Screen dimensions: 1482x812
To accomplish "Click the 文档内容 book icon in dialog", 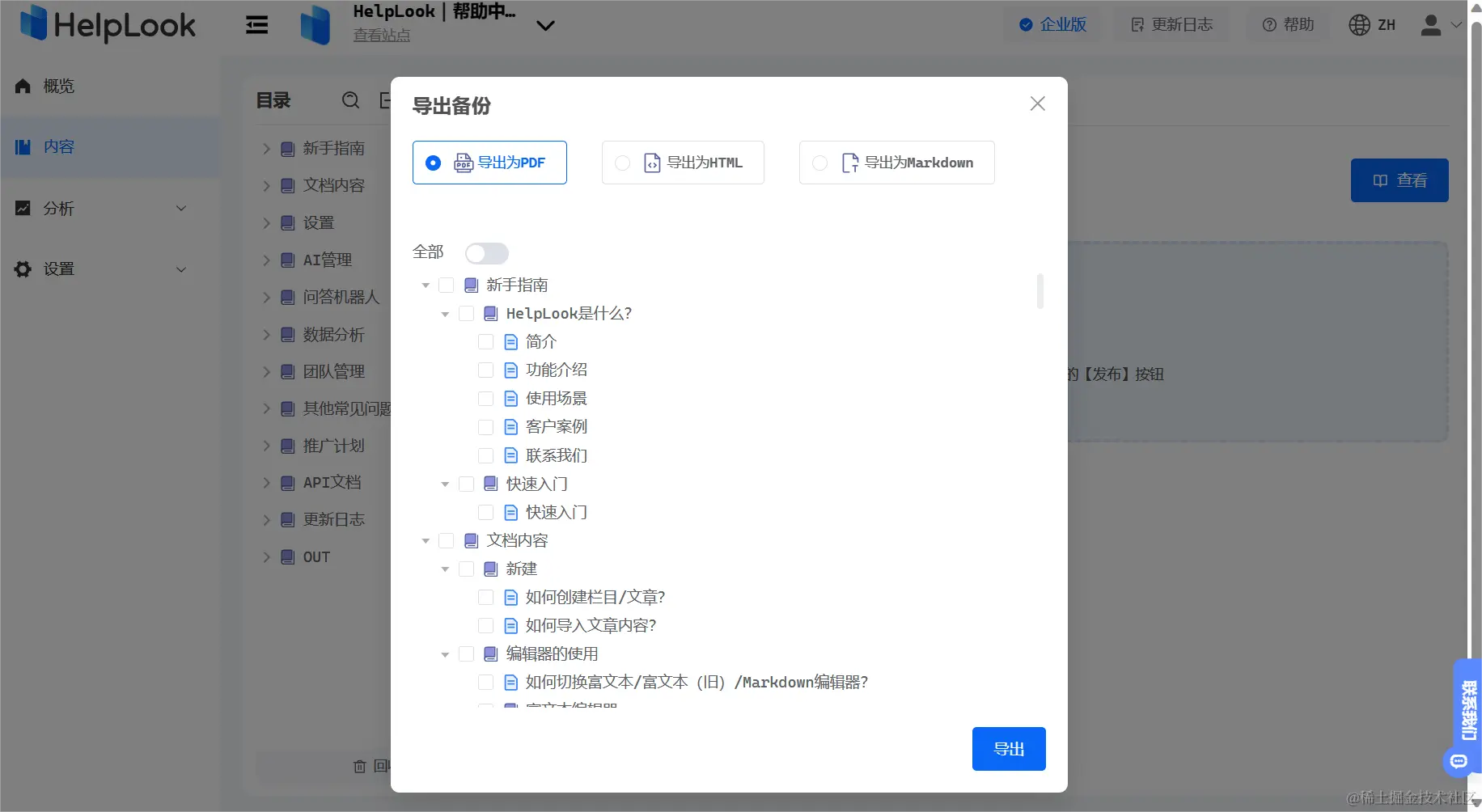I will coord(471,540).
